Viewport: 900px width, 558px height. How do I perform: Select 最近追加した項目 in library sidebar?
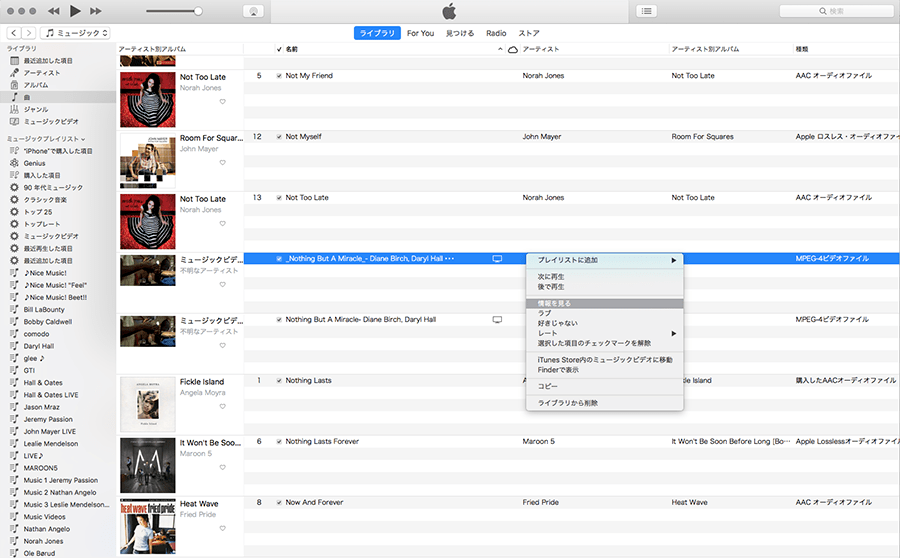coord(48,61)
